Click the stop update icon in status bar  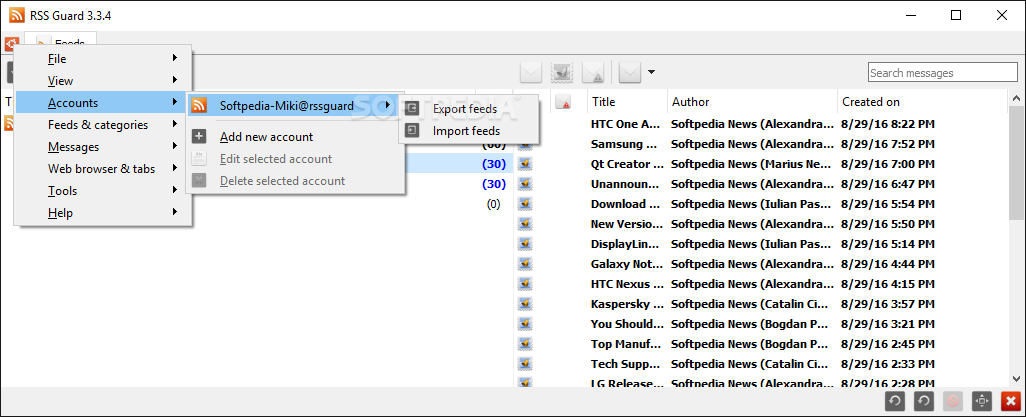point(953,401)
